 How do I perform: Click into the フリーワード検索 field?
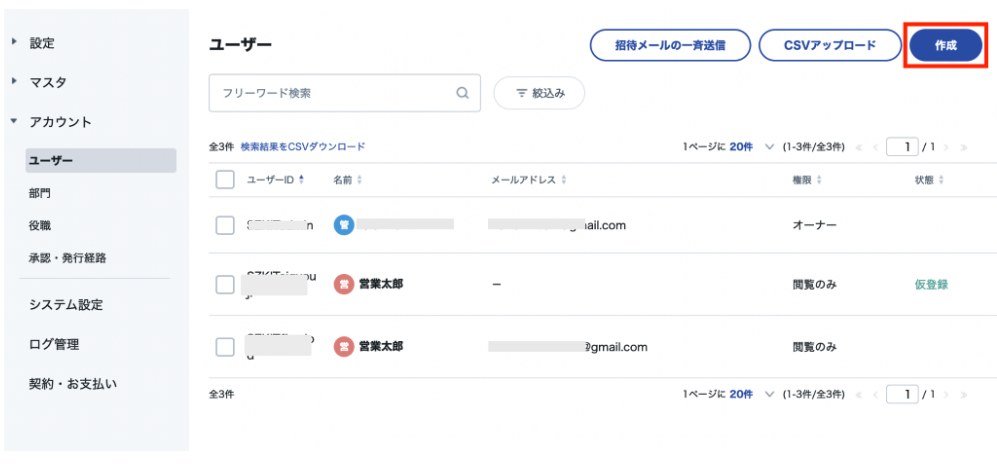345,93
